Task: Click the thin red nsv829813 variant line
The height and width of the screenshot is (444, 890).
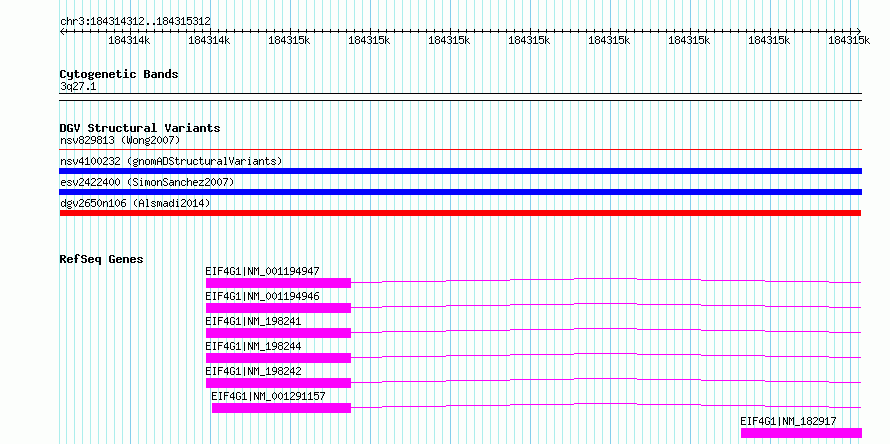Action: (461, 150)
